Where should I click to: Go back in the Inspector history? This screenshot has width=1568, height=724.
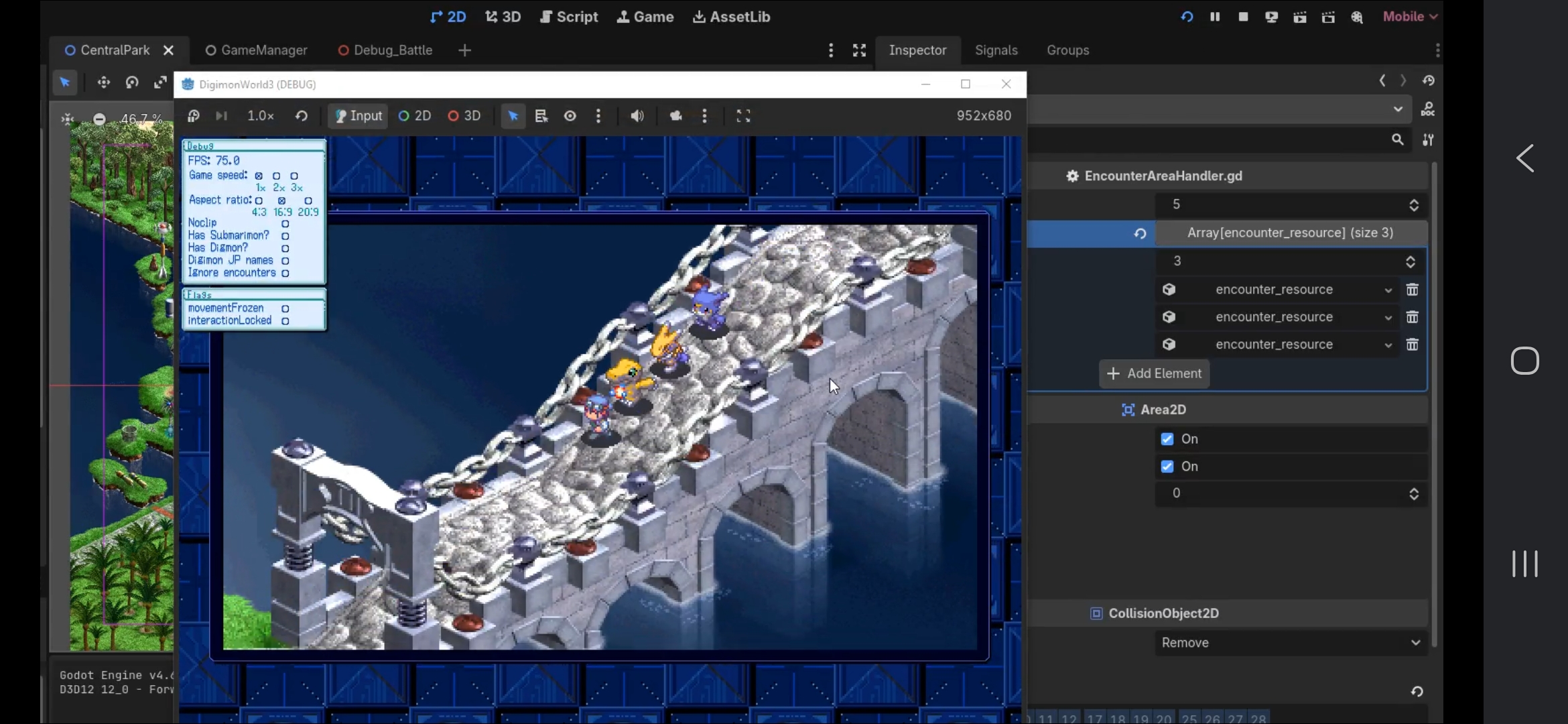pos(1382,81)
